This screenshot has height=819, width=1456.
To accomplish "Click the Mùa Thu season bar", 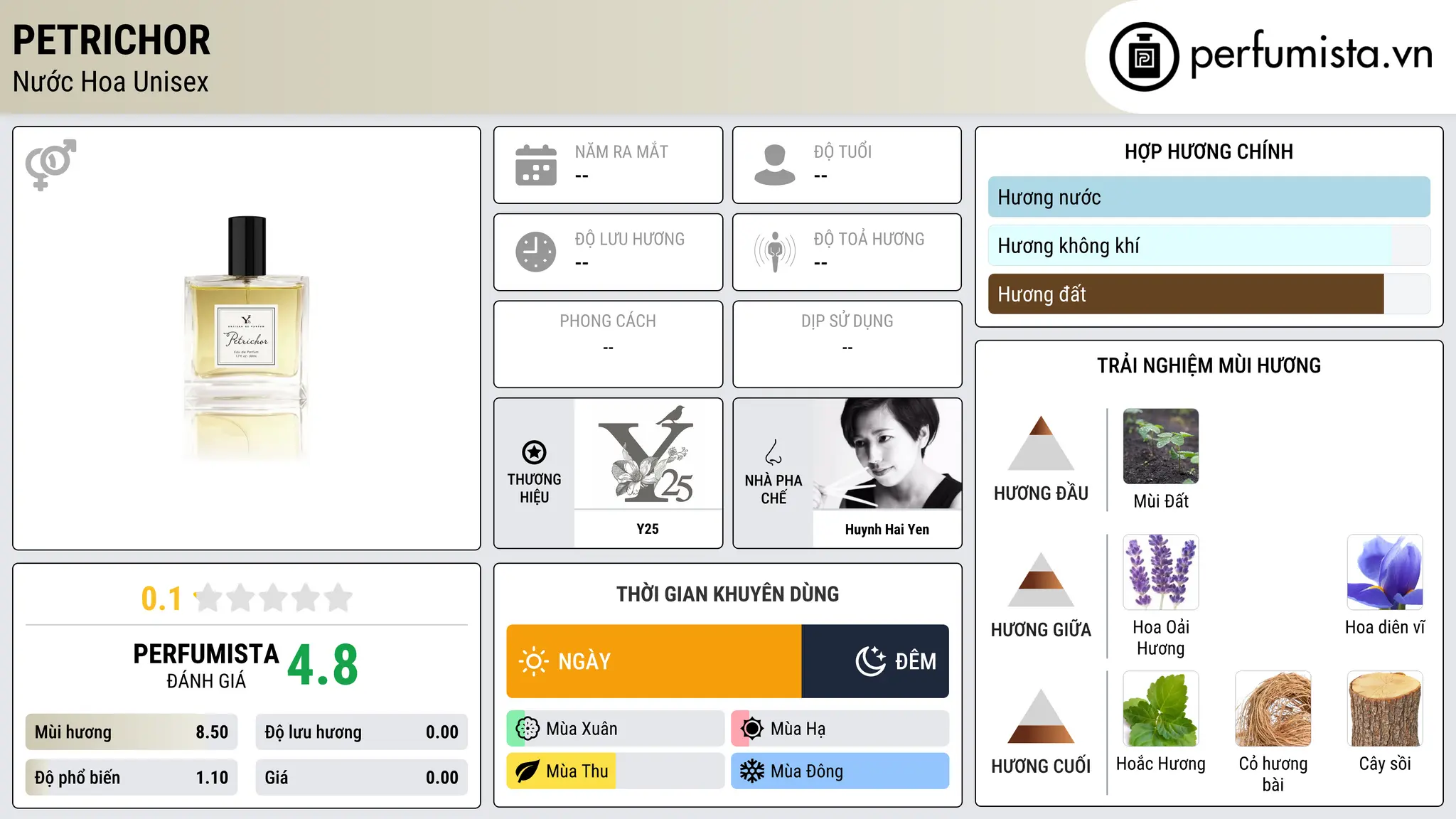I will (x=616, y=771).
